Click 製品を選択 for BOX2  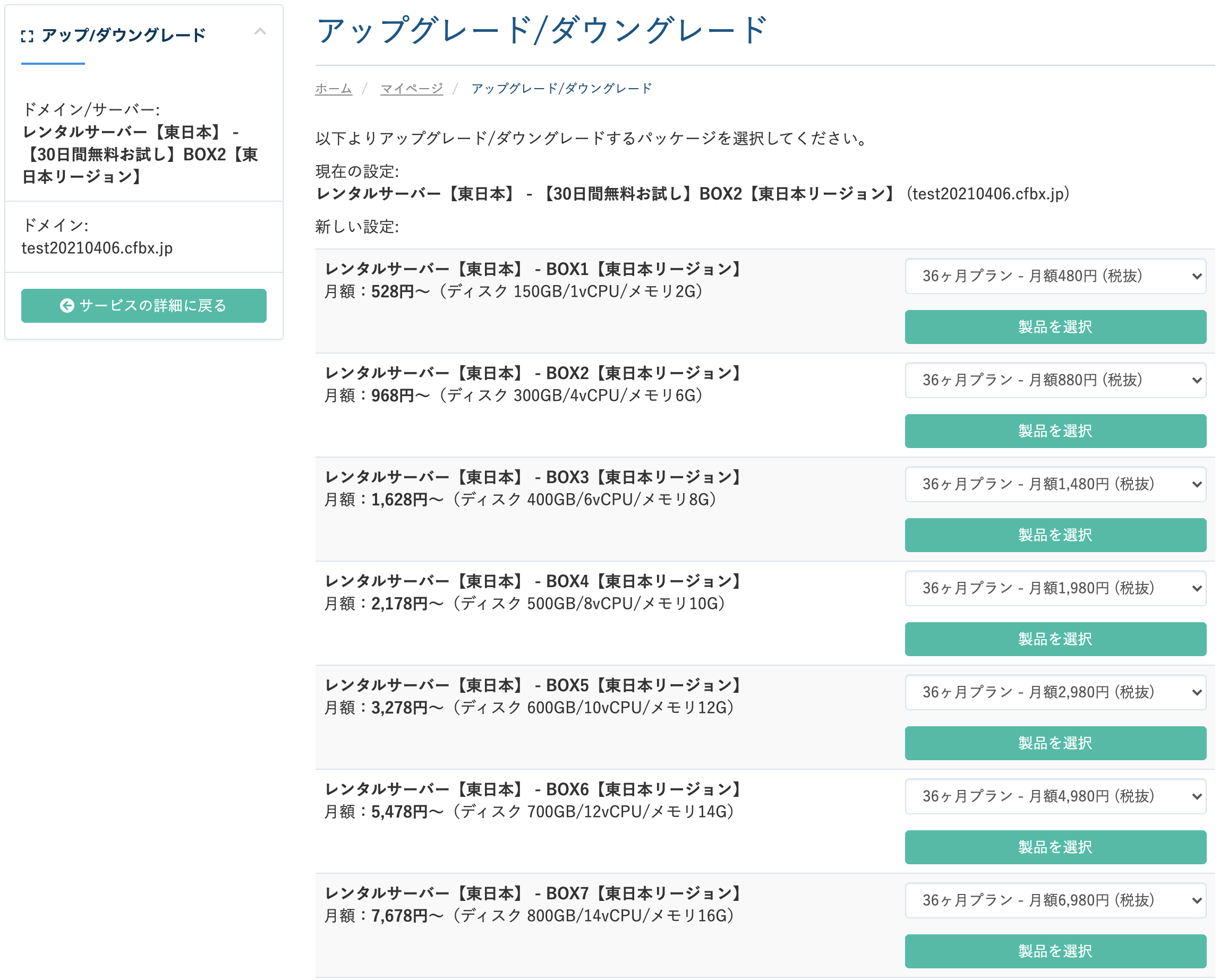pos(1055,431)
